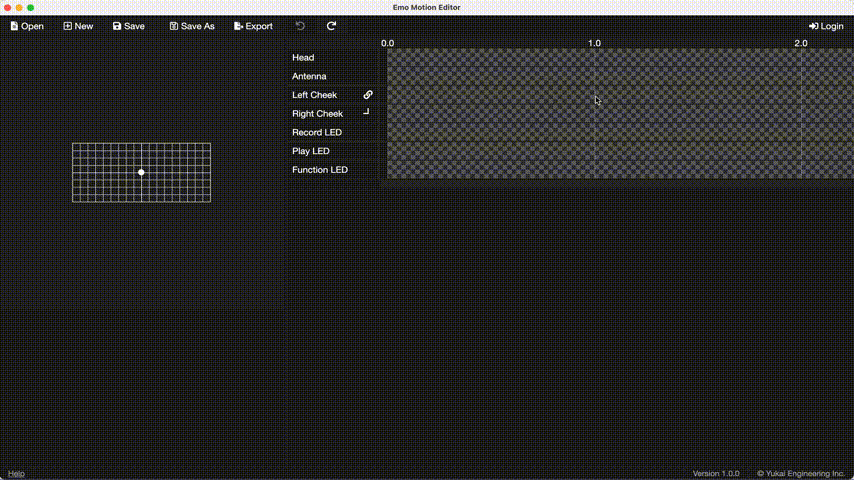
Task: Export the motion using Export
Action: tap(253, 26)
